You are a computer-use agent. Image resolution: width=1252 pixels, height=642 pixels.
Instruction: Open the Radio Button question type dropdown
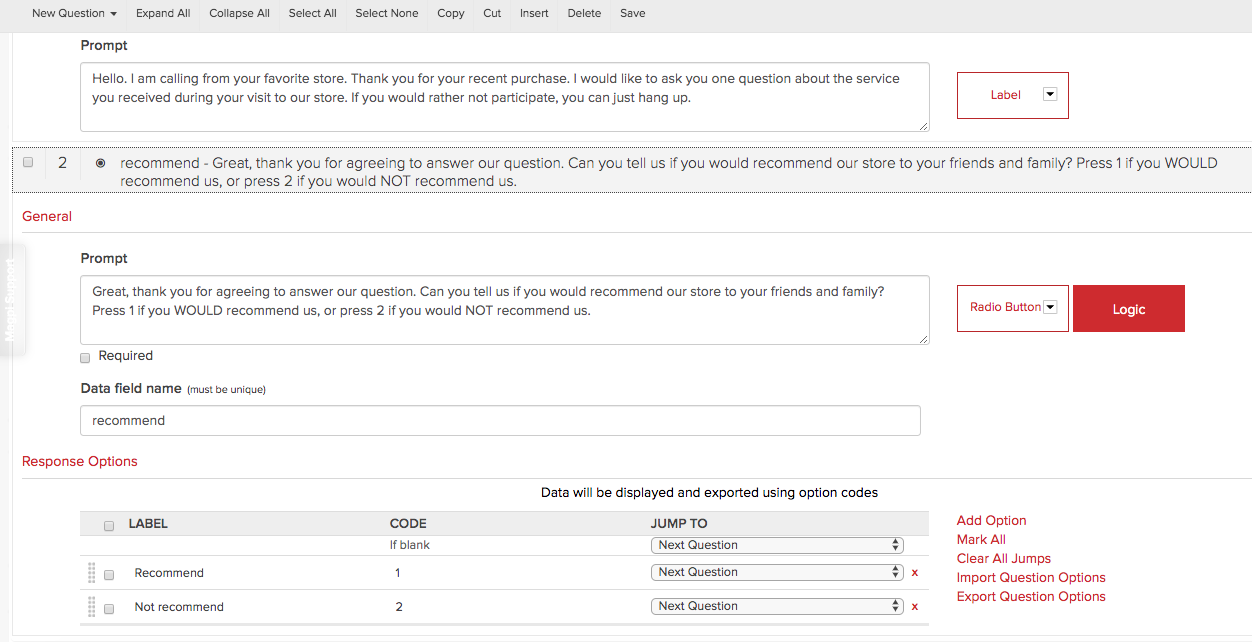[1050, 308]
